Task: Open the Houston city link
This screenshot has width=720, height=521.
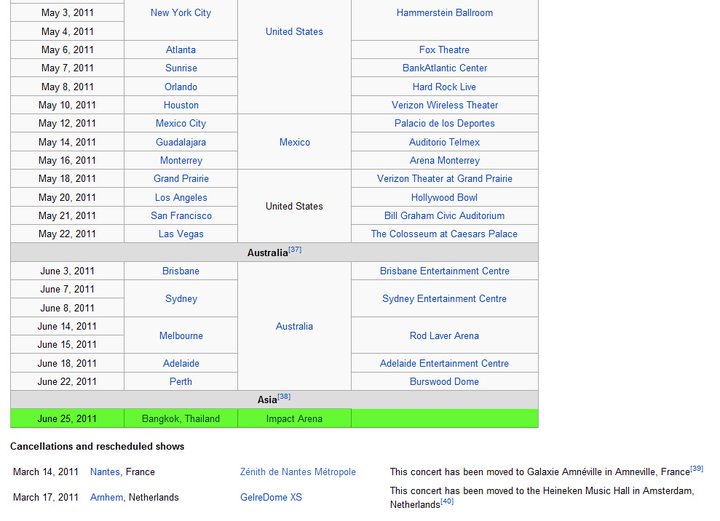Action: (181, 105)
